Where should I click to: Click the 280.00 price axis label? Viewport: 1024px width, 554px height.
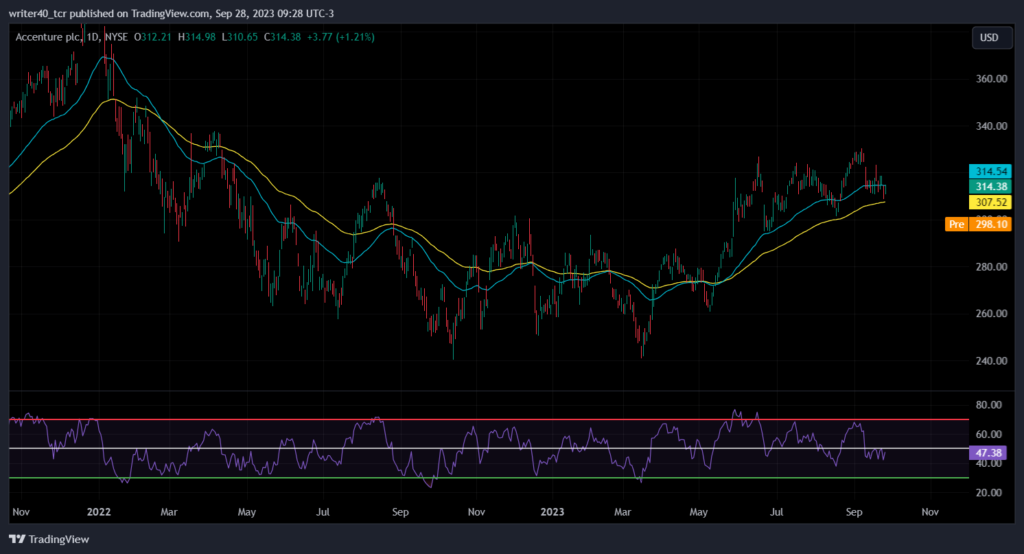[x=991, y=267]
